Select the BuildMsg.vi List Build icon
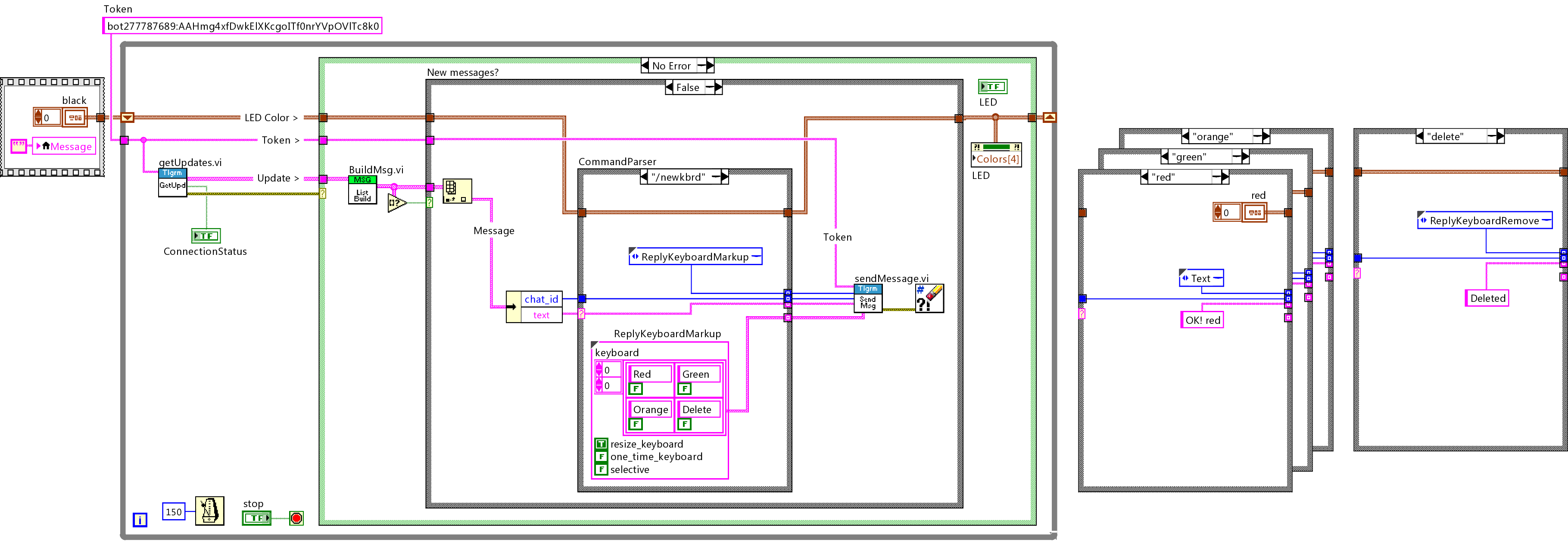 point(362,190)
